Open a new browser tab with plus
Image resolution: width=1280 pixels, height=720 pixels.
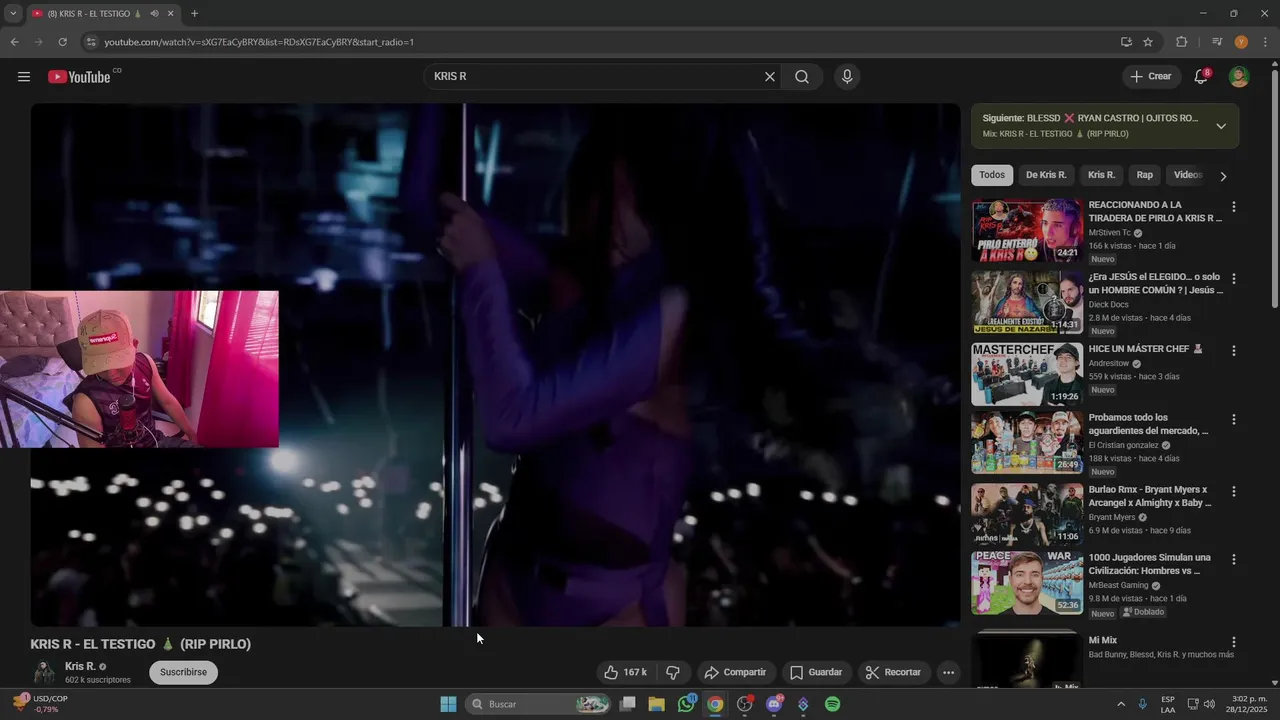pyautogui.click(x=194, y=13)
